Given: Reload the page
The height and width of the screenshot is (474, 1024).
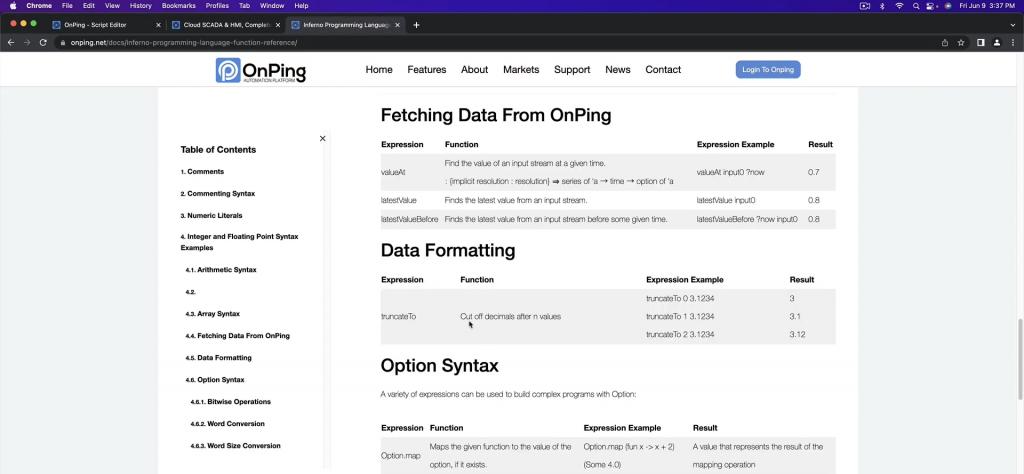Looking at the screenshot, I should (x=43, y=42).
